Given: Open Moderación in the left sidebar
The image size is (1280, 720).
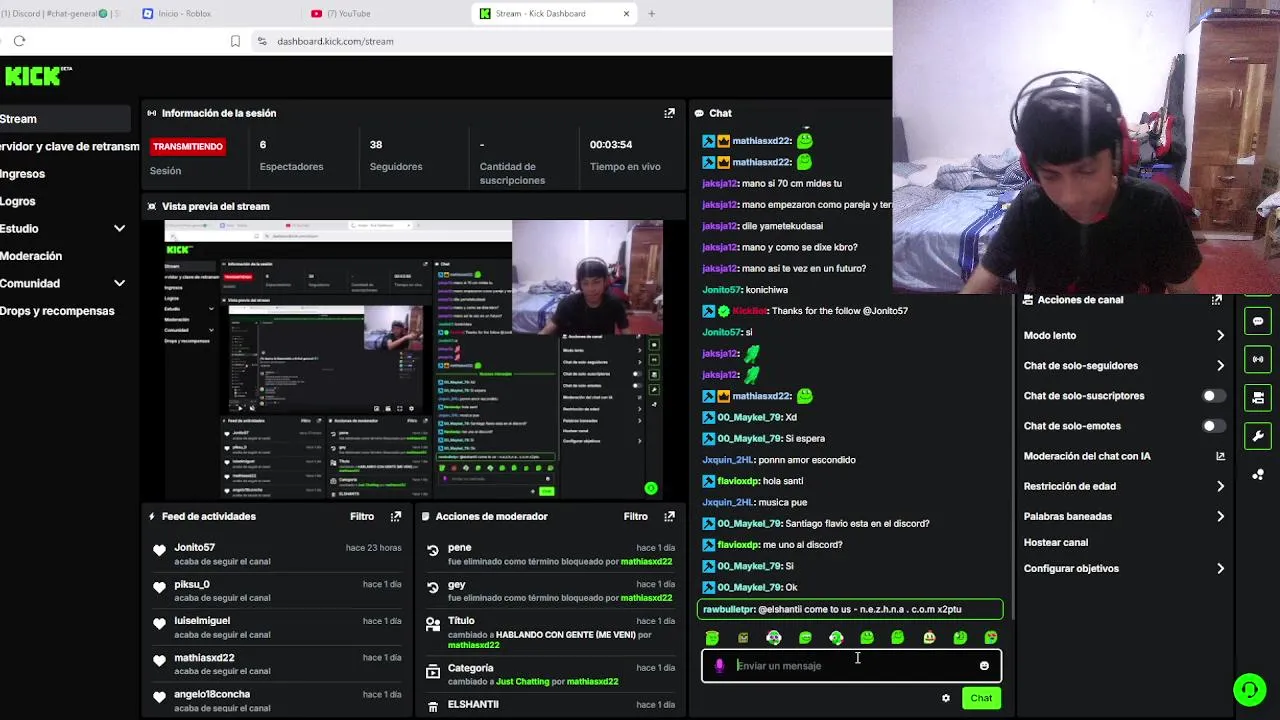Looking at the screenshot, I should point(31,257).
